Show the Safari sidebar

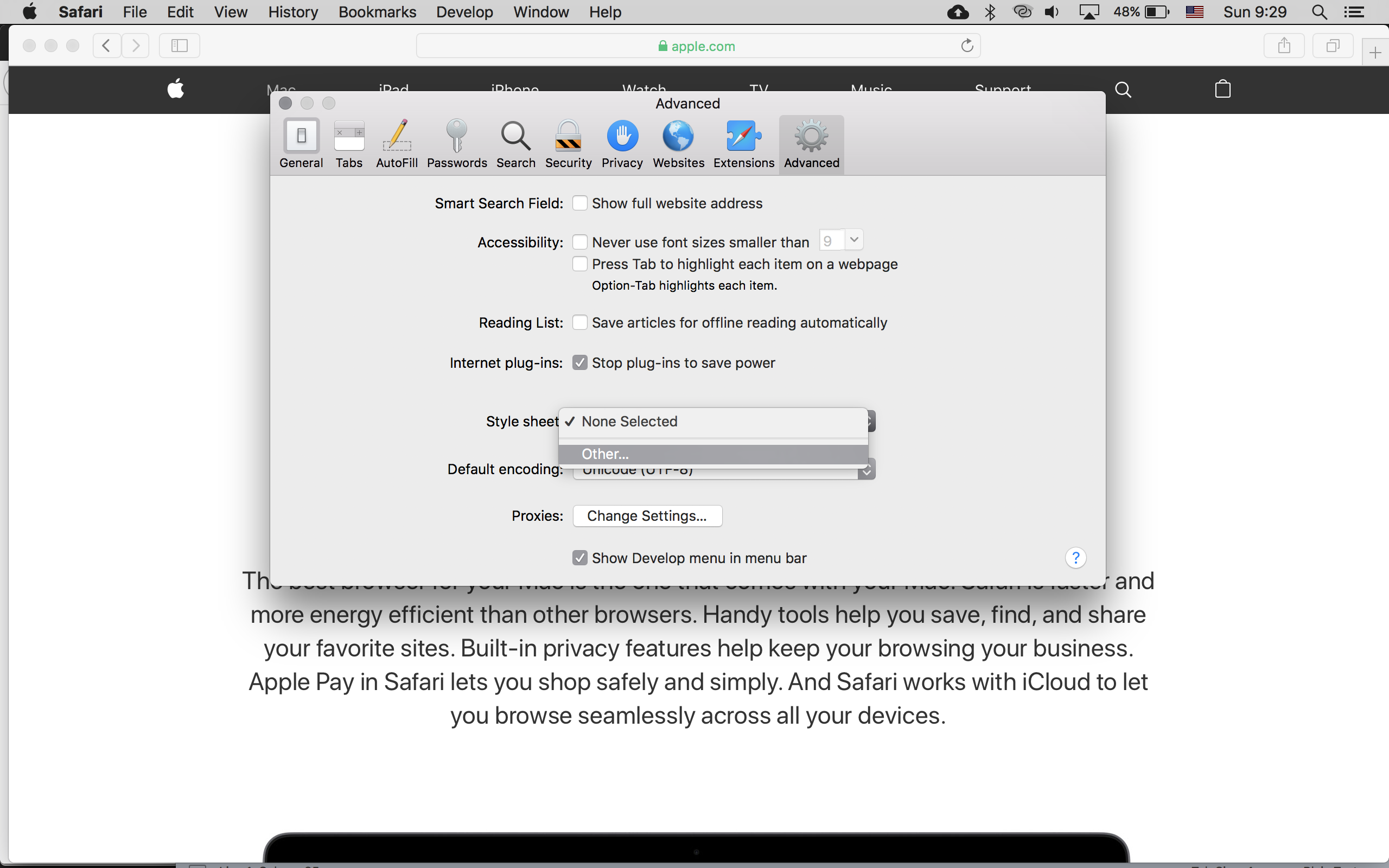pyautogui.click(x=180, y=46)
